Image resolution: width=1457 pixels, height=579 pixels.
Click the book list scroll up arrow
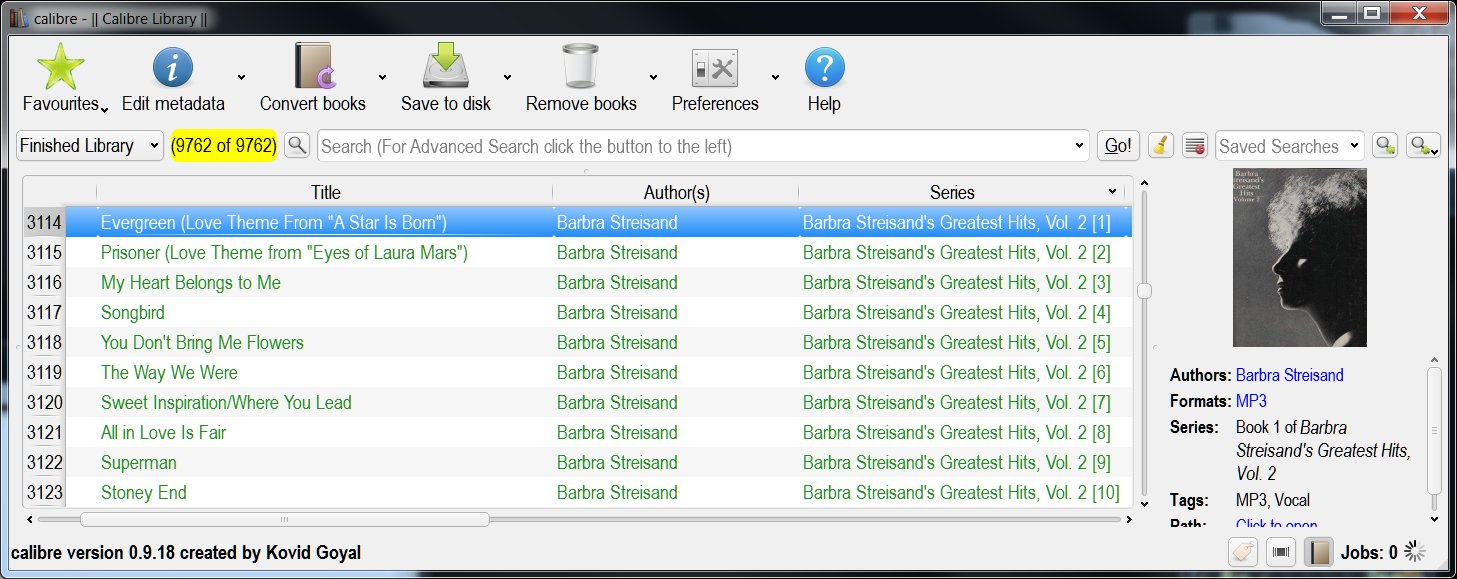(1144, 183)
